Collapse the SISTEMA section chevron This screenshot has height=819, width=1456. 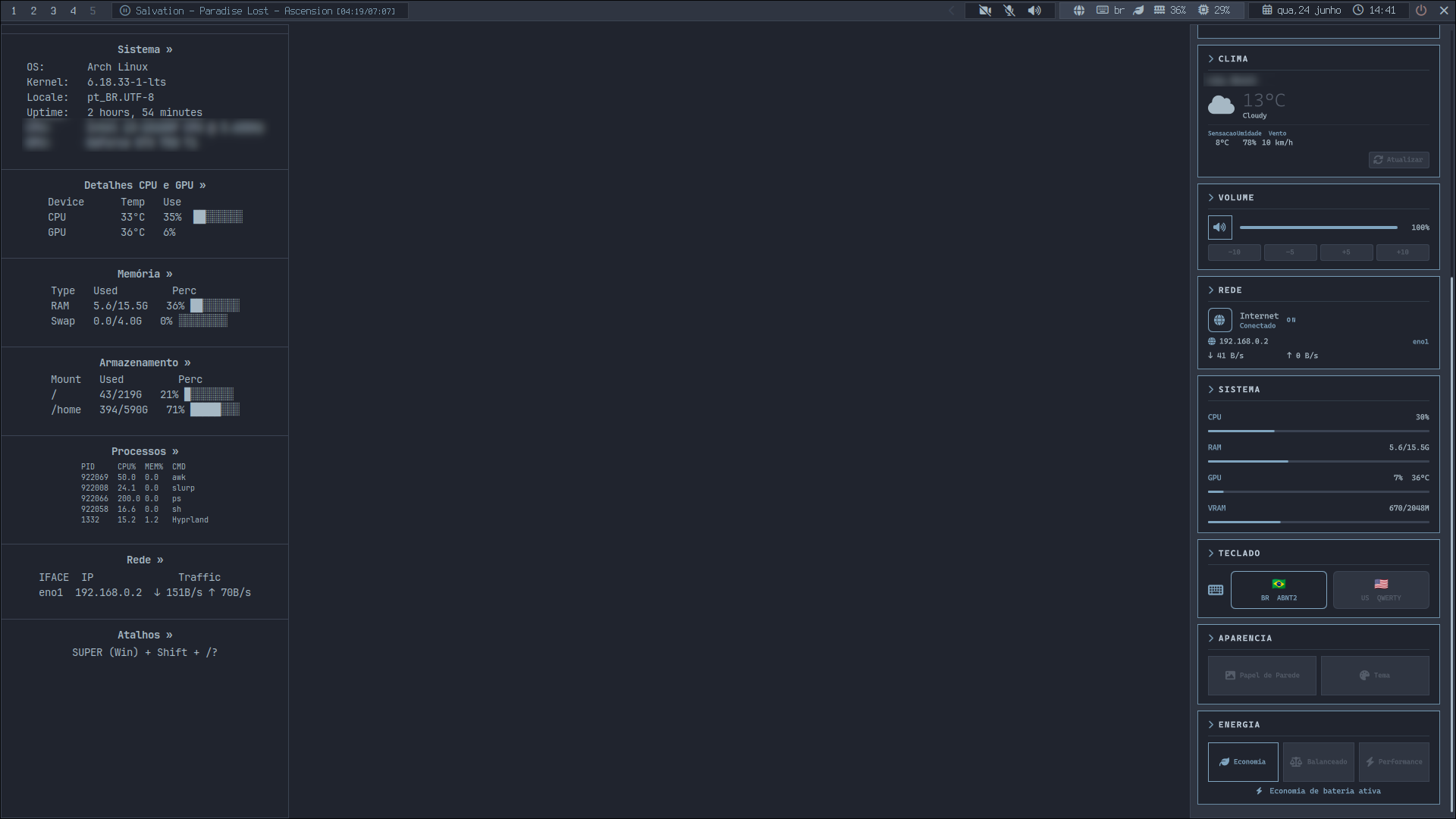coord(1211,390)
